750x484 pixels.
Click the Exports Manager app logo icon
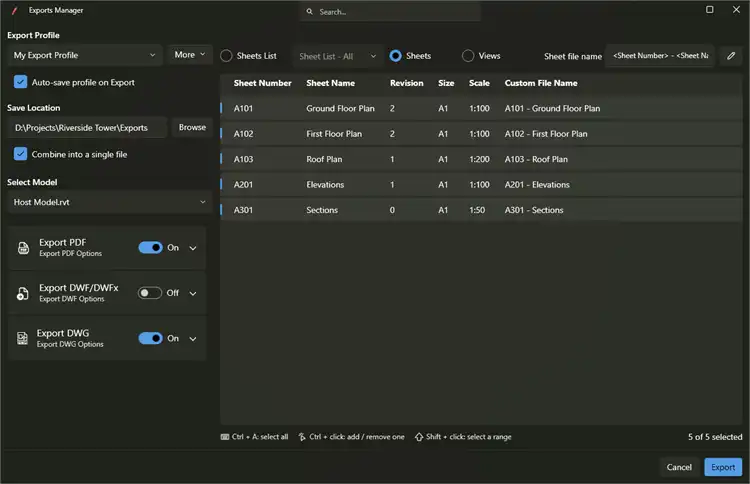point(15,11)
